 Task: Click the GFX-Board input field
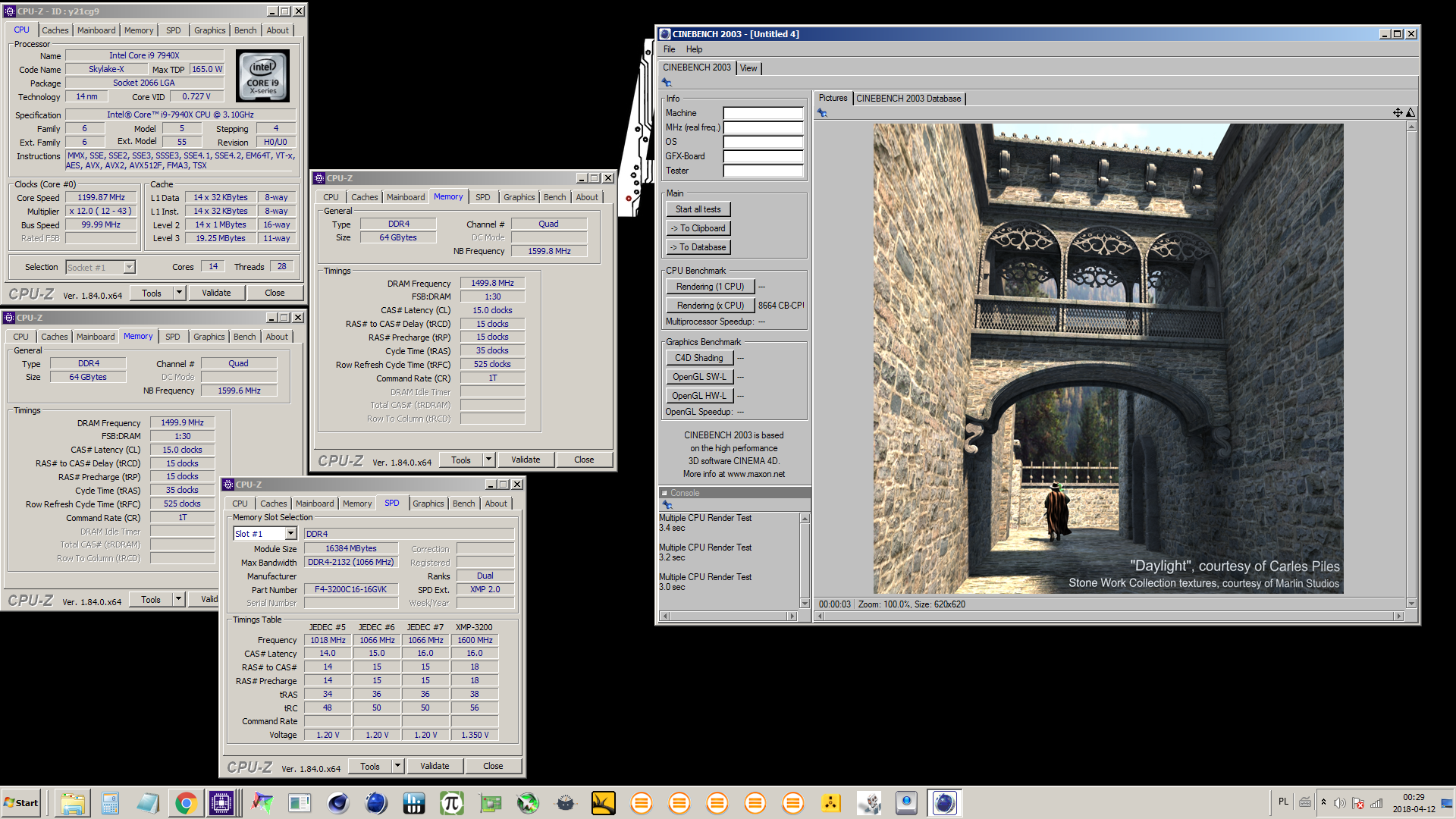(x=763, y=157)
